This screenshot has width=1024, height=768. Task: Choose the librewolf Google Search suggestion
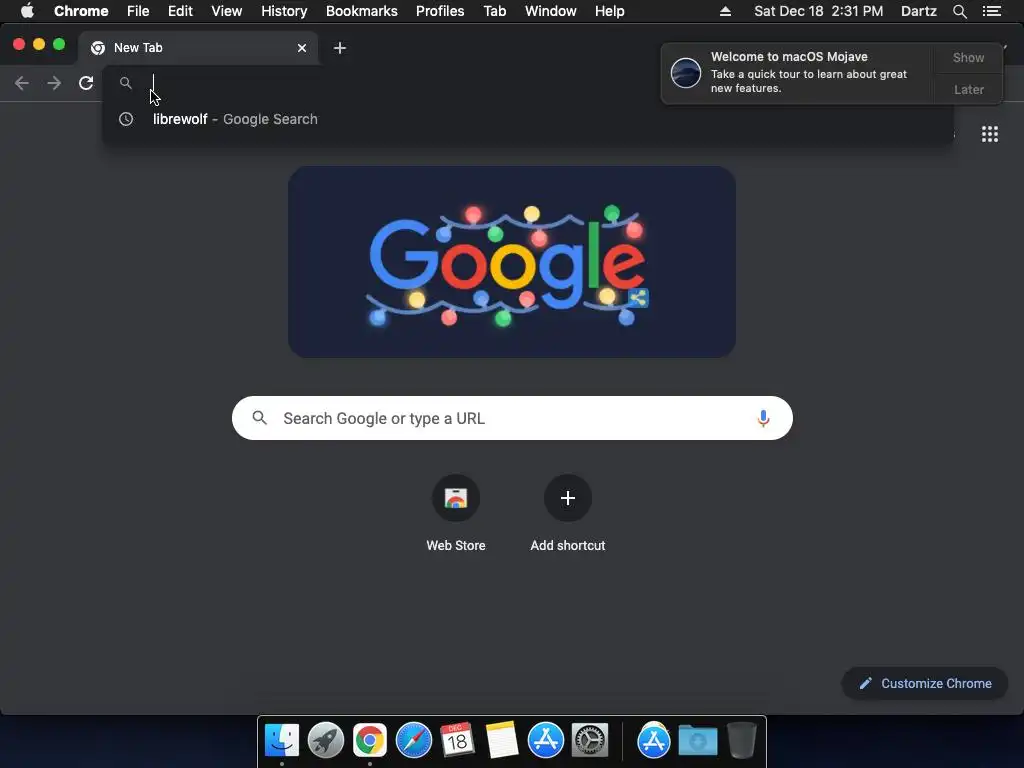point(528,119)
